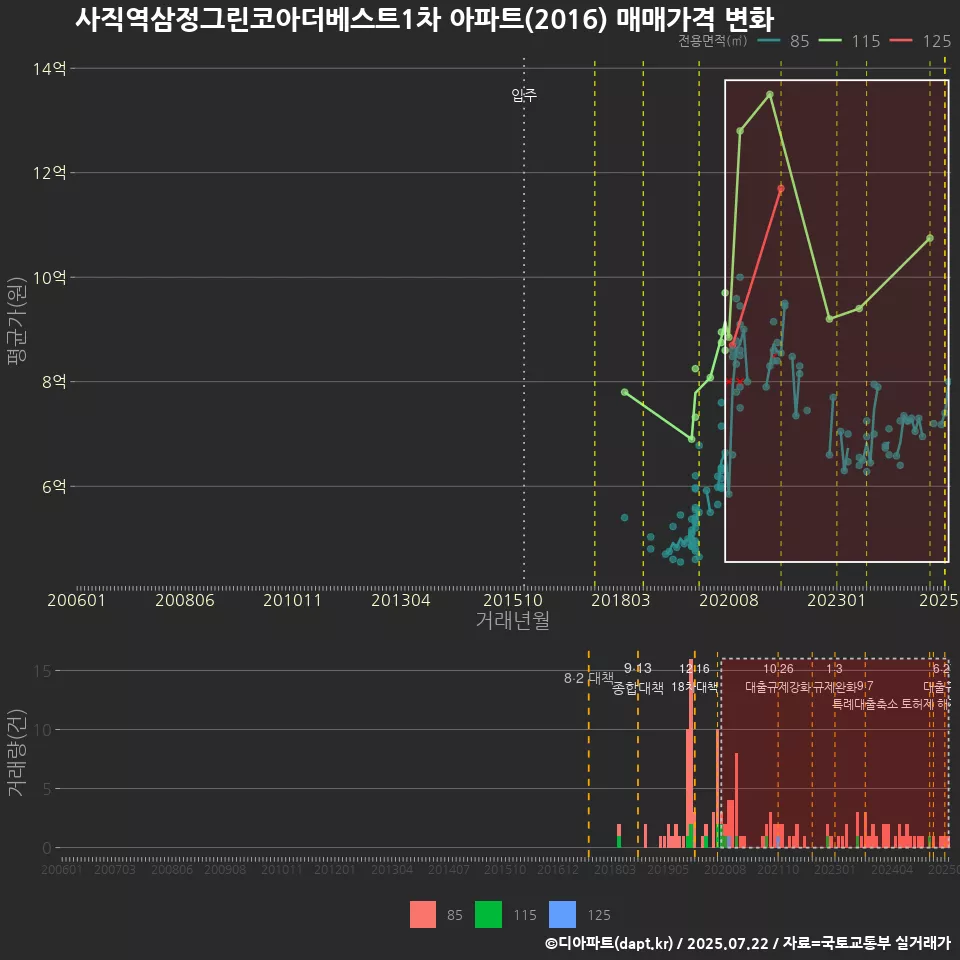Click 201905 on the volume chart x-axis
The image size is (960, 960).
pos(668,869)
